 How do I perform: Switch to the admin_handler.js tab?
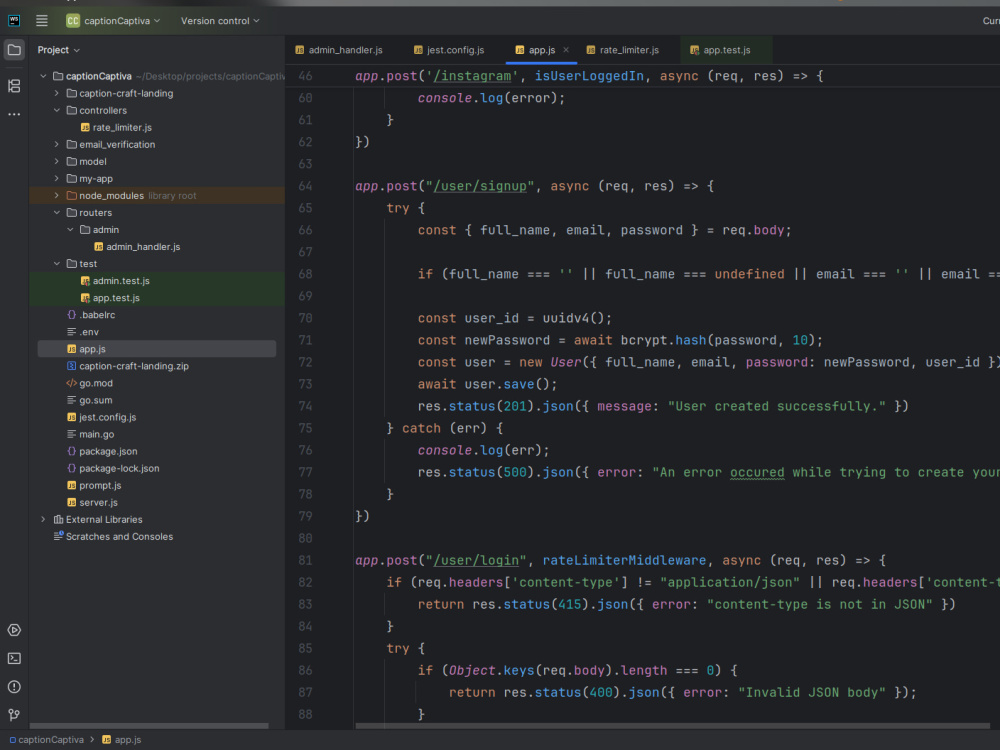tap(339, 50)
